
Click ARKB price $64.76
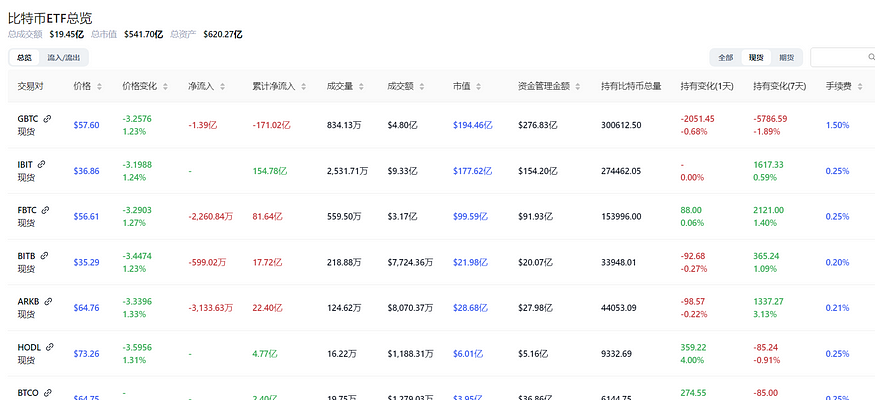click(86, 308)
